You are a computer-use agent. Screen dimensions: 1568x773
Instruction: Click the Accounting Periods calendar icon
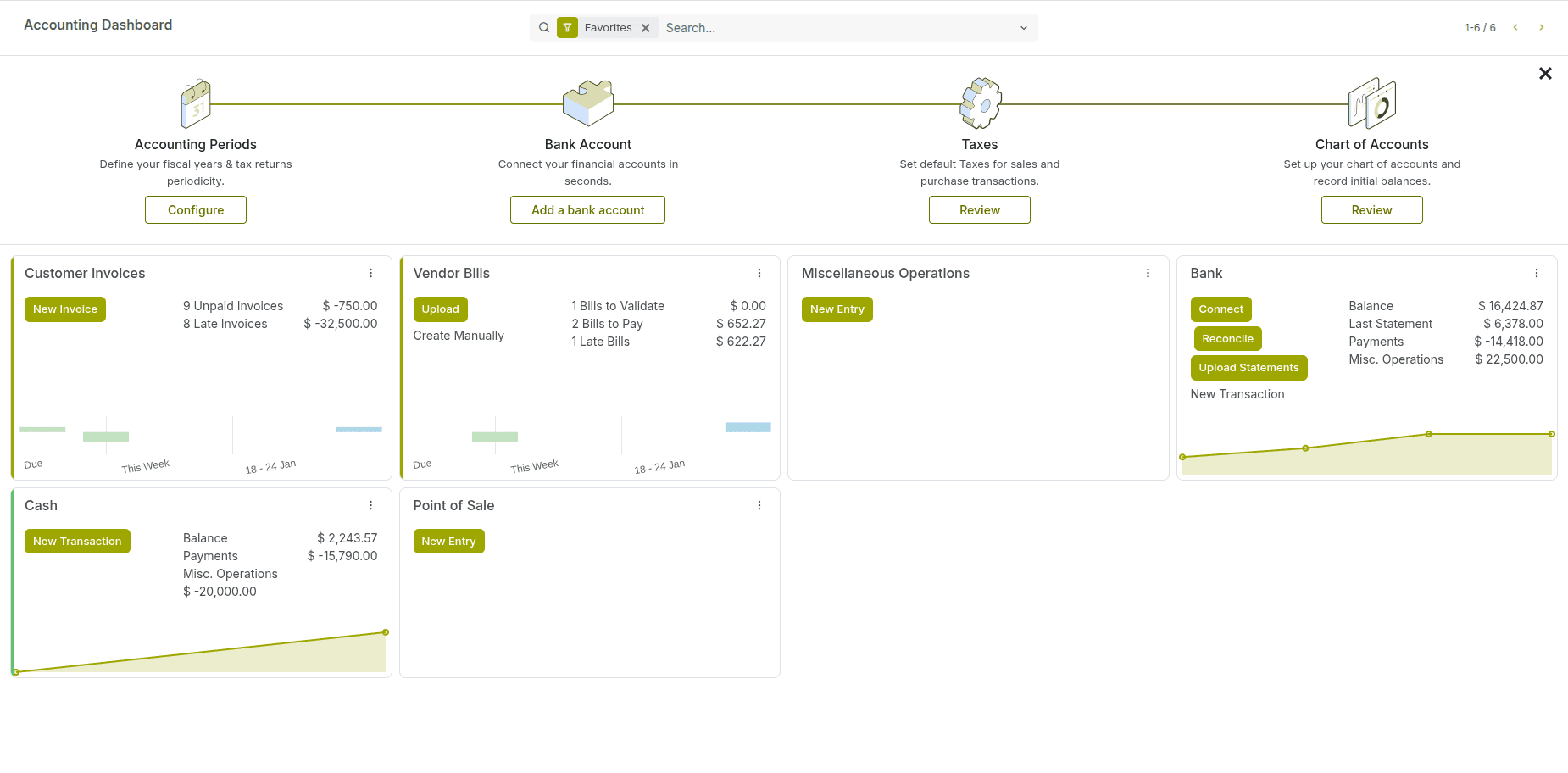[x=196, y=104]
